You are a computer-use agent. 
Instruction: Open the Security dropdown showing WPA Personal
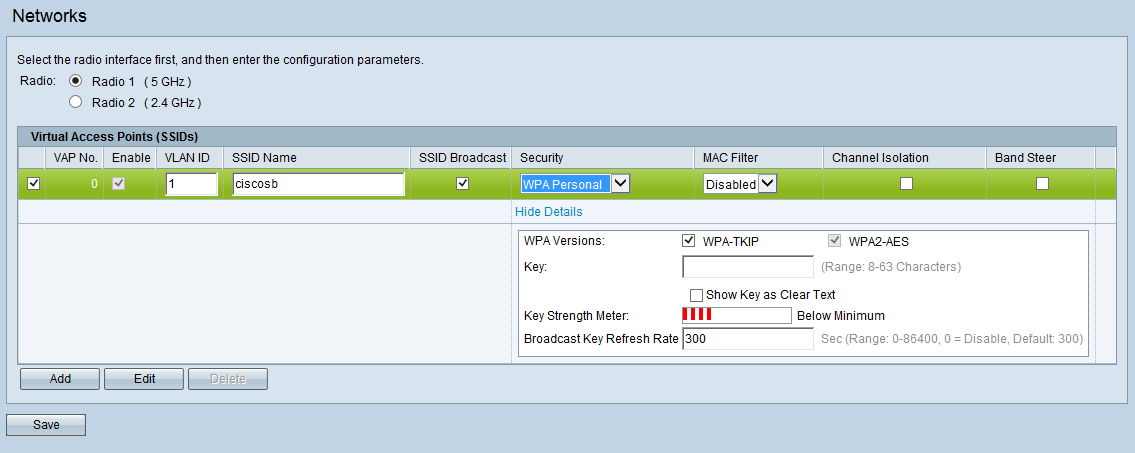click(575, 184)
